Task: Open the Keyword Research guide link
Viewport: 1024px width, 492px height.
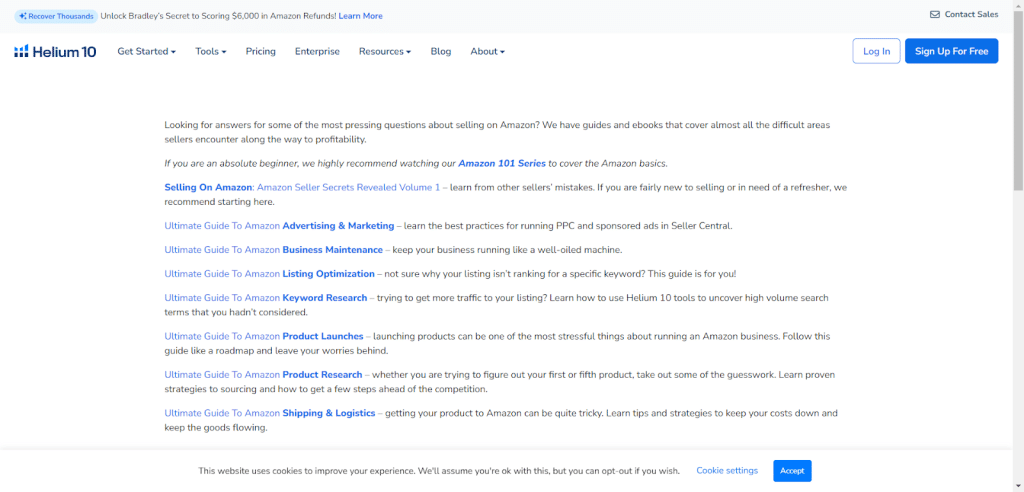Action: pos(266,298)
